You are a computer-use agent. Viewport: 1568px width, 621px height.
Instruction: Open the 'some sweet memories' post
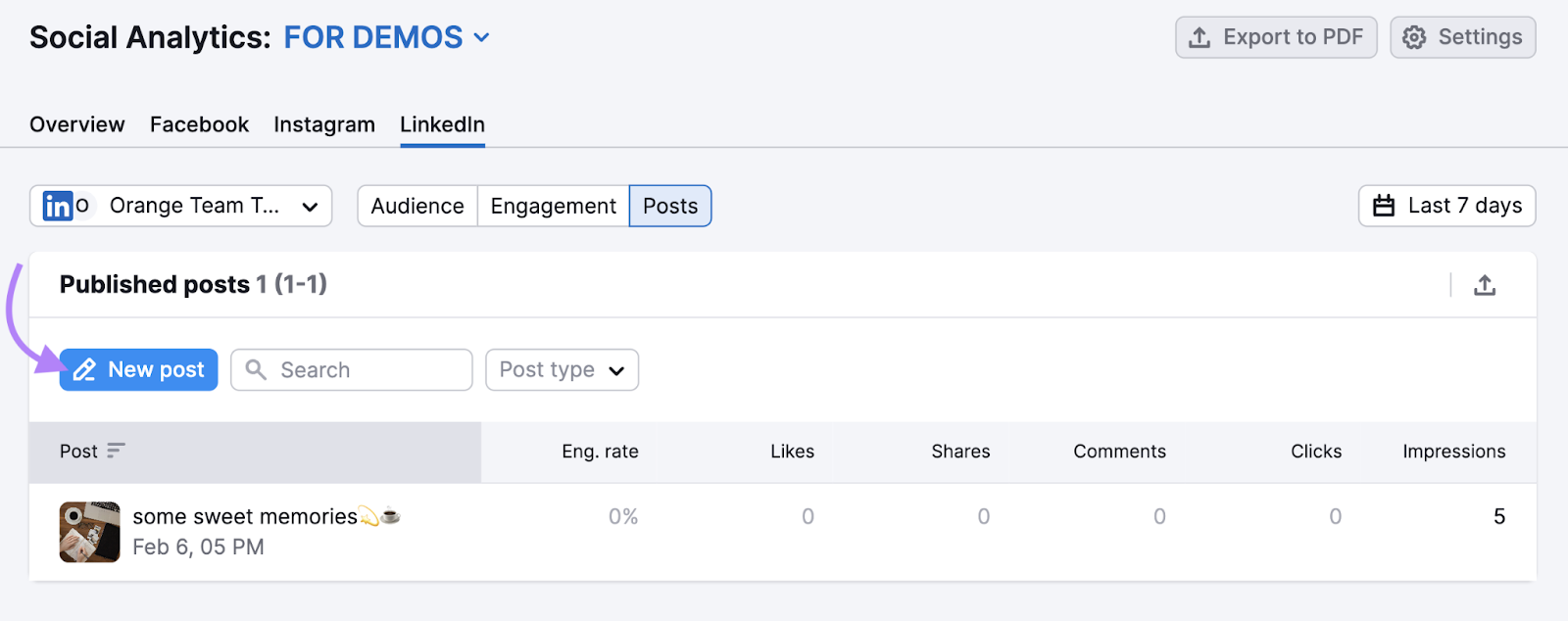click(x=245, y=516)
